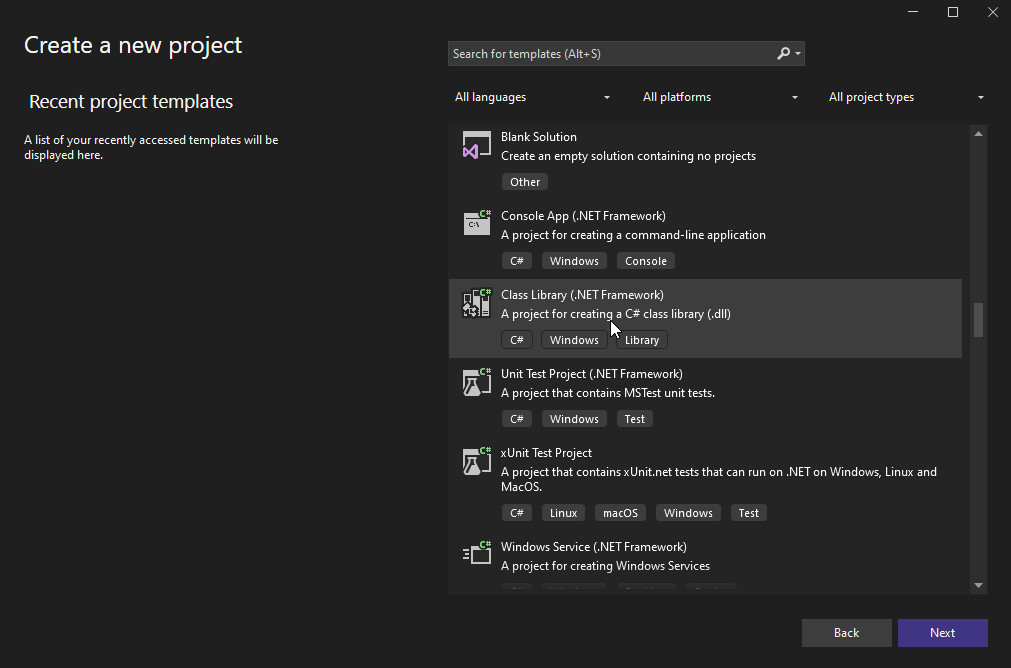Select Windows Service (.NET Framework) title

(x=593, y=547)
